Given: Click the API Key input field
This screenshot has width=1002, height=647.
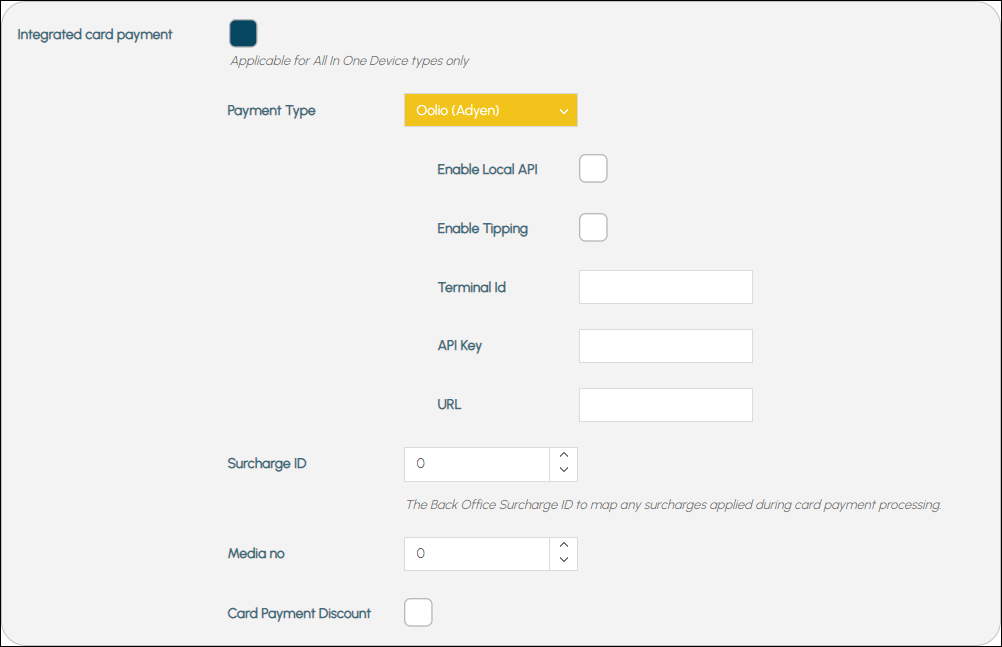Looking at the screenshot, I should tap(666, 346).
